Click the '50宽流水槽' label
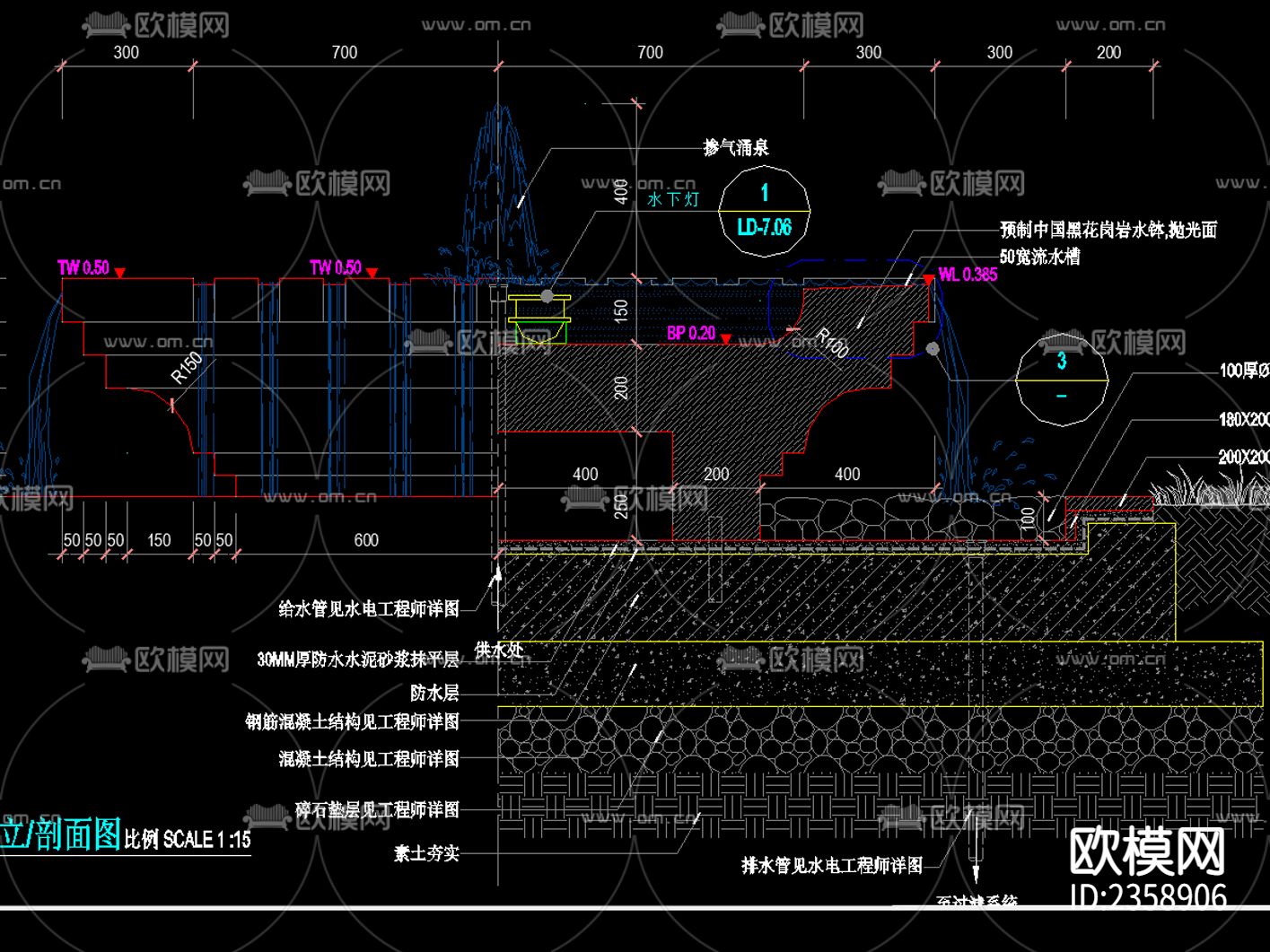 [x=1039, y=257]
